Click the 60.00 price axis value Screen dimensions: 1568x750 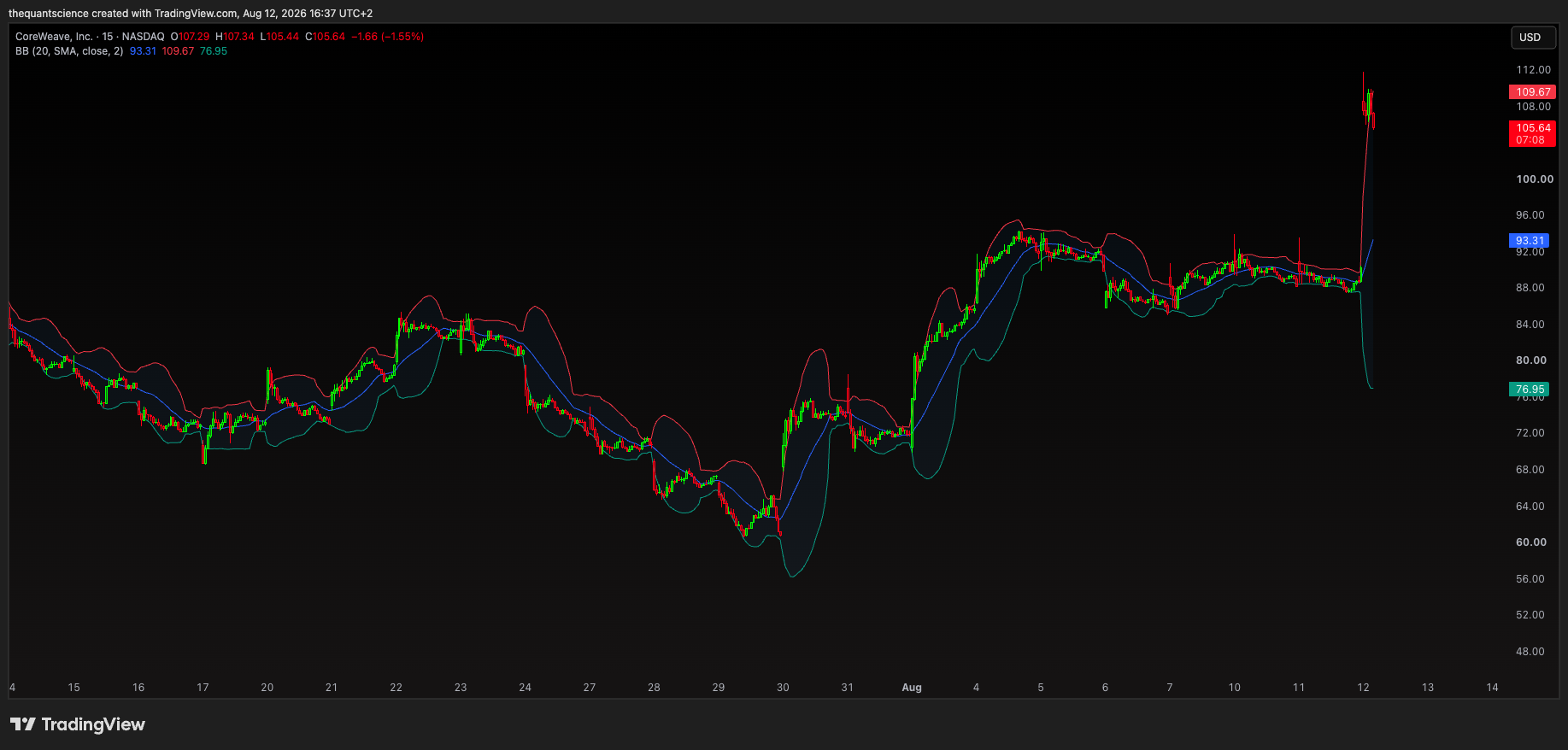tap(1531, 542)
